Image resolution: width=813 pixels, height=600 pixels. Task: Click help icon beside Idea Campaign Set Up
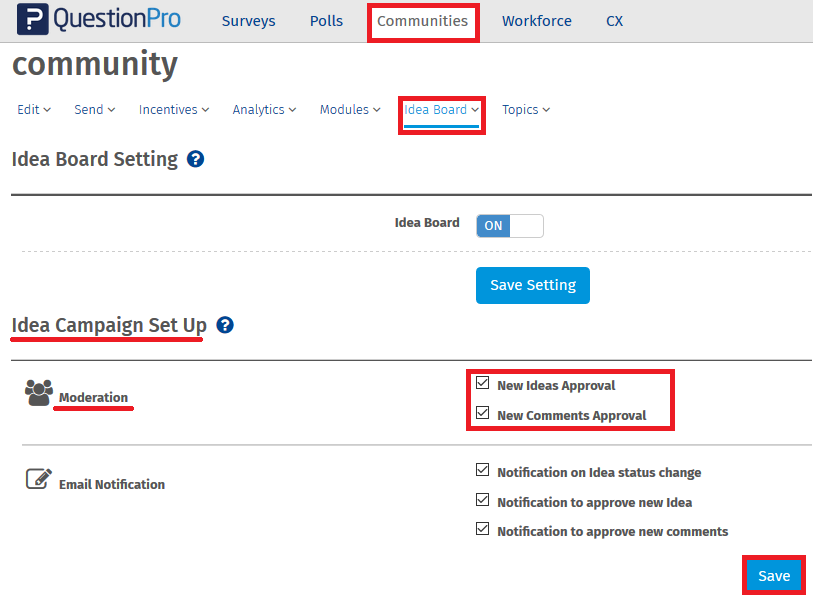pos(225,325)
